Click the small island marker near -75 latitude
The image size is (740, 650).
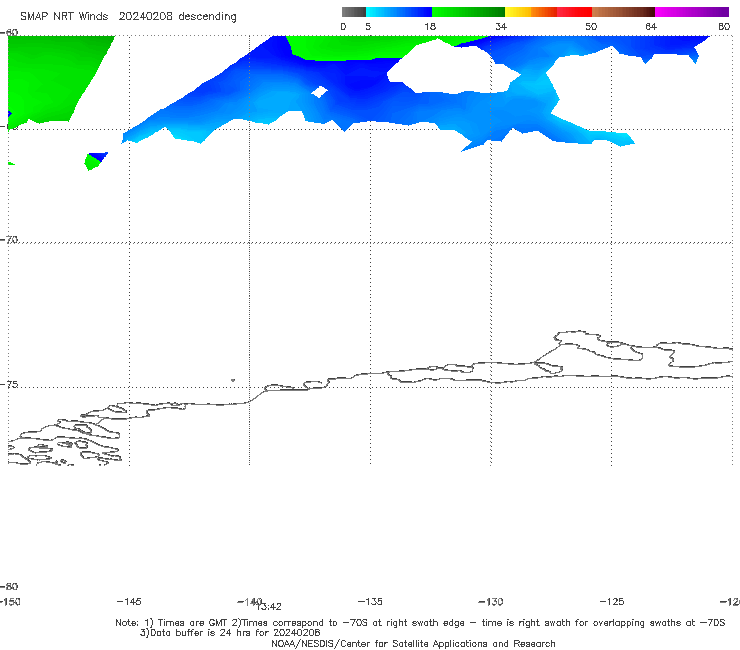[233, 380]
